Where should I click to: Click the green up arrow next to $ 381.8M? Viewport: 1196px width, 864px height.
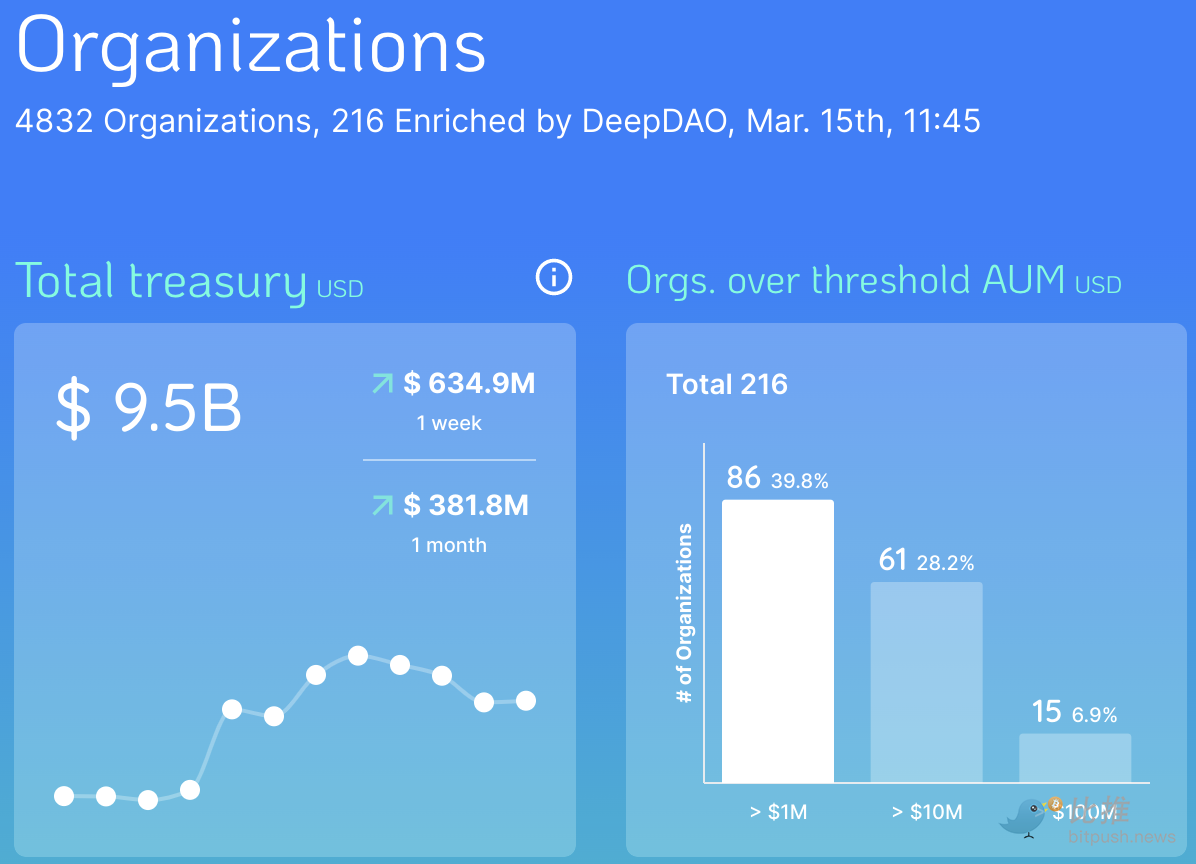(382, 505)
